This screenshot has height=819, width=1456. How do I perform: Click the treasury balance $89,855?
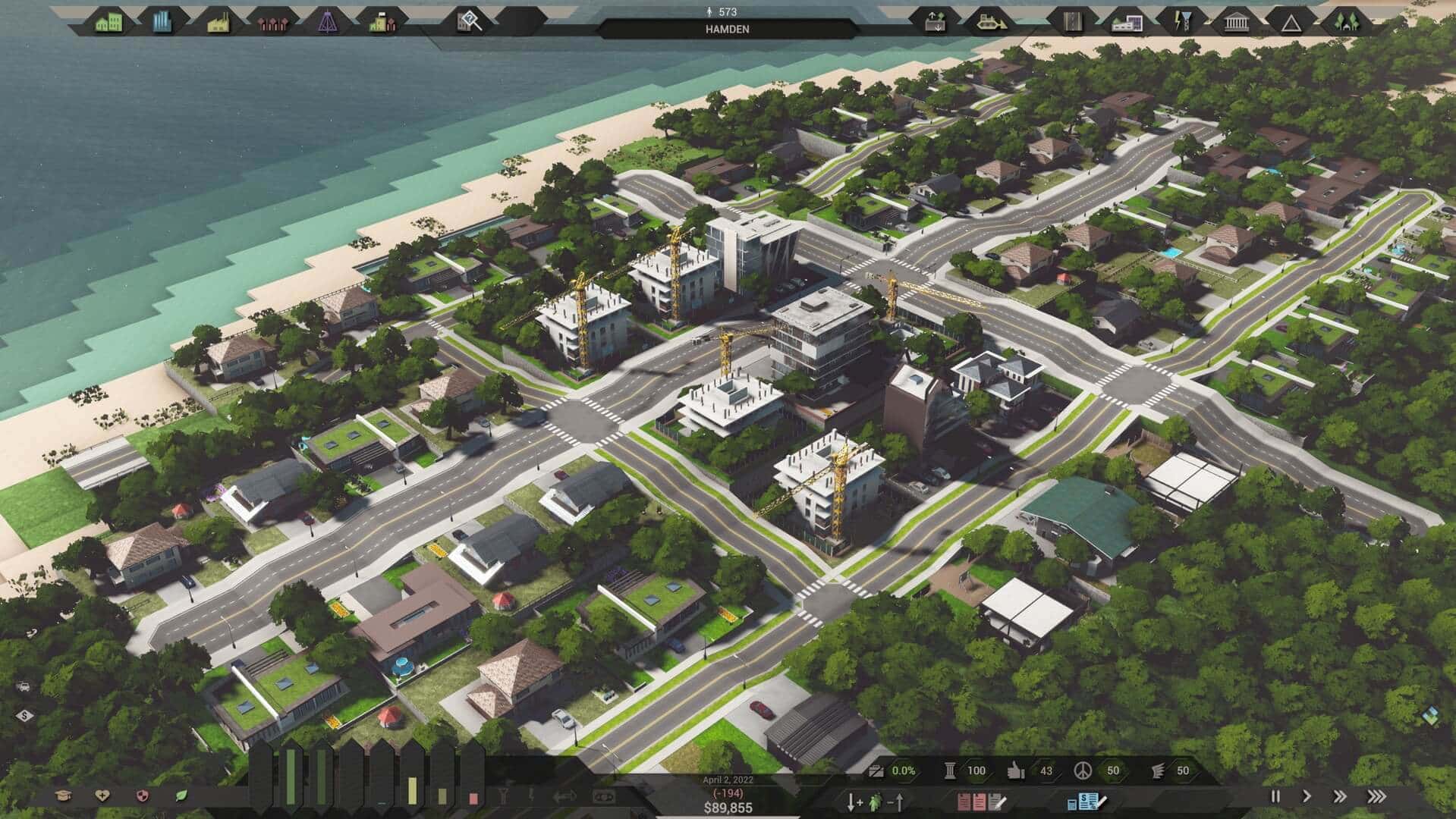click(x=728, y=808)
